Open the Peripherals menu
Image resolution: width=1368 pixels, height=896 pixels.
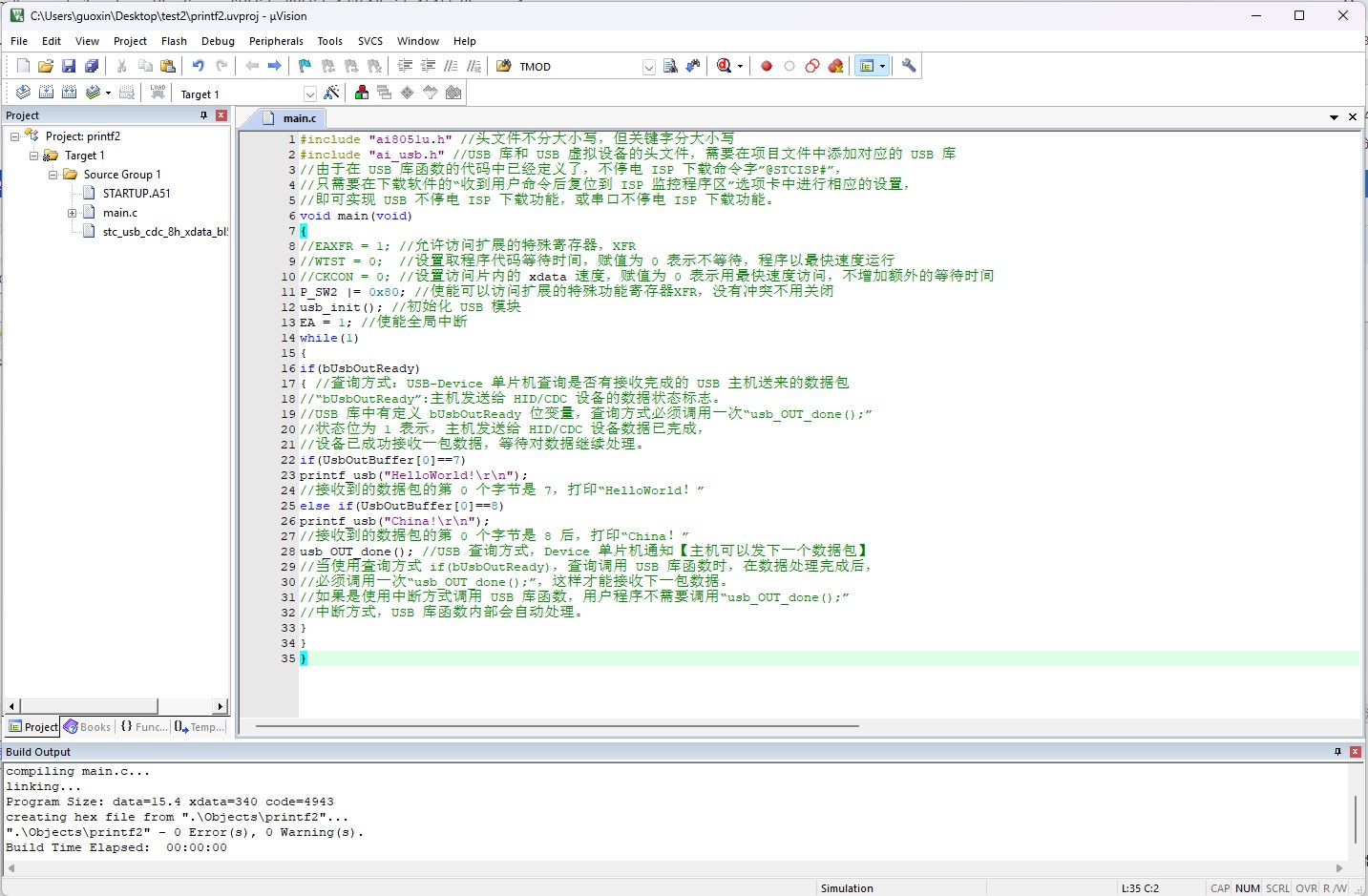pos(276,41)
